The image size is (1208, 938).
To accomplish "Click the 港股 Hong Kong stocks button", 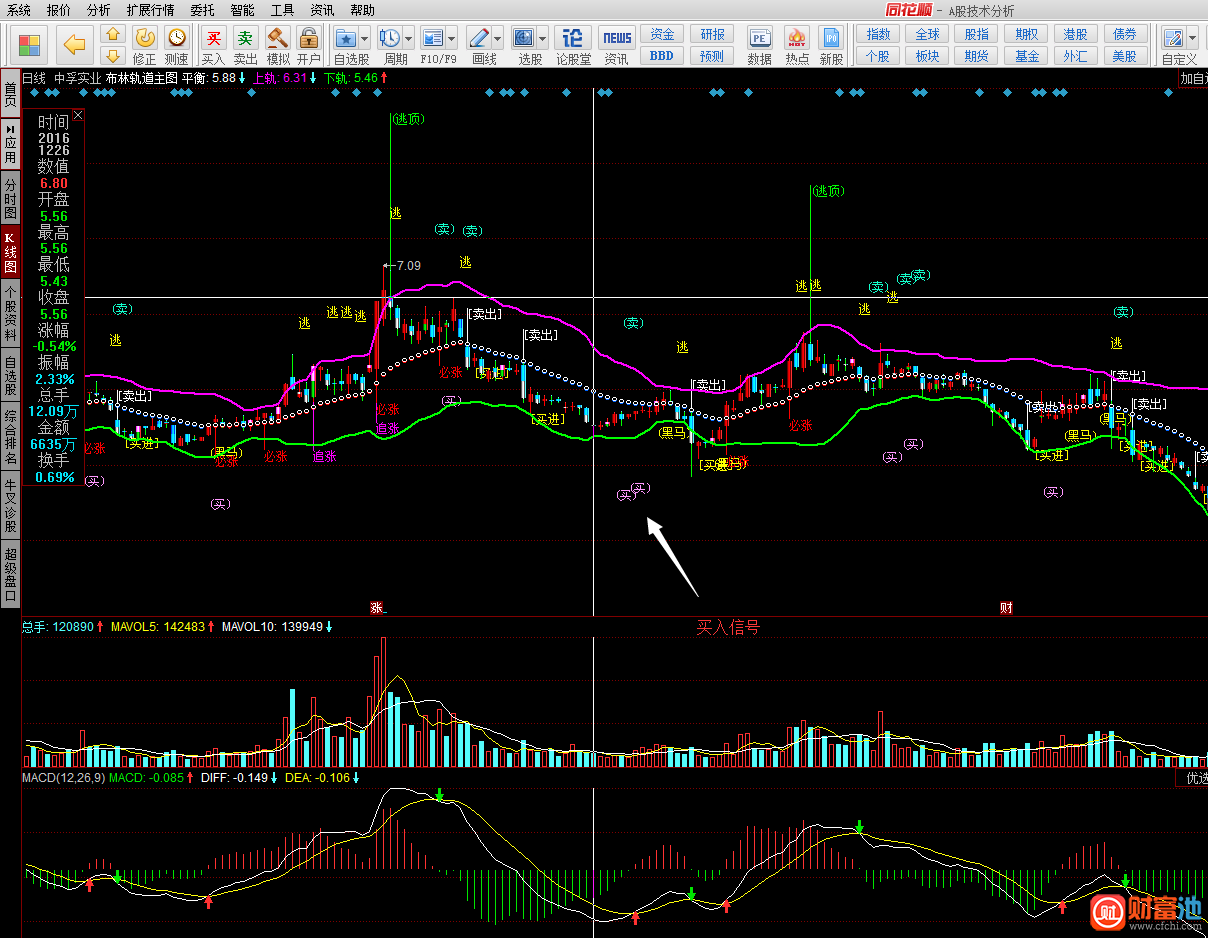I will (x=1076, y=34).
